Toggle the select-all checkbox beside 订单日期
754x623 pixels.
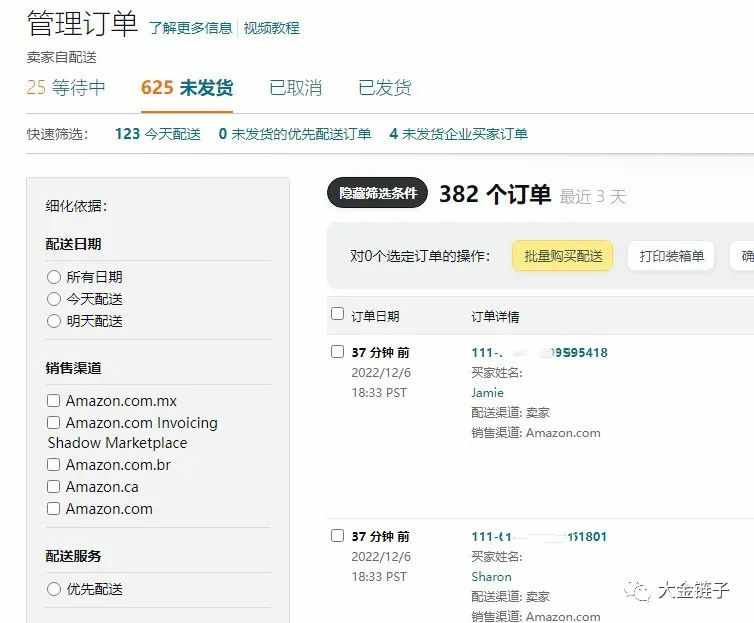pos(338,314)
